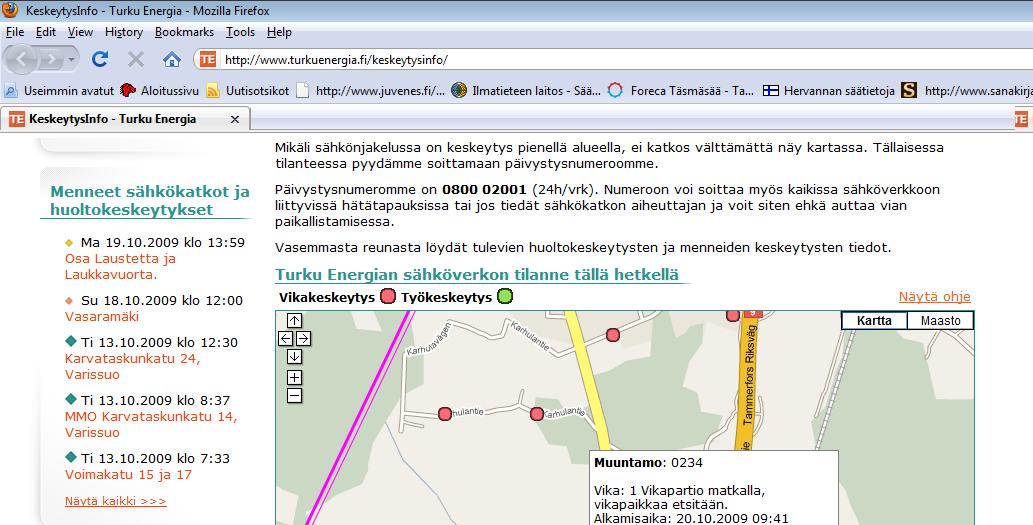The width and height of the screenshot is (1033, 525).
Task: Open the Vasaramäki outage link
Action: point(101,316)
